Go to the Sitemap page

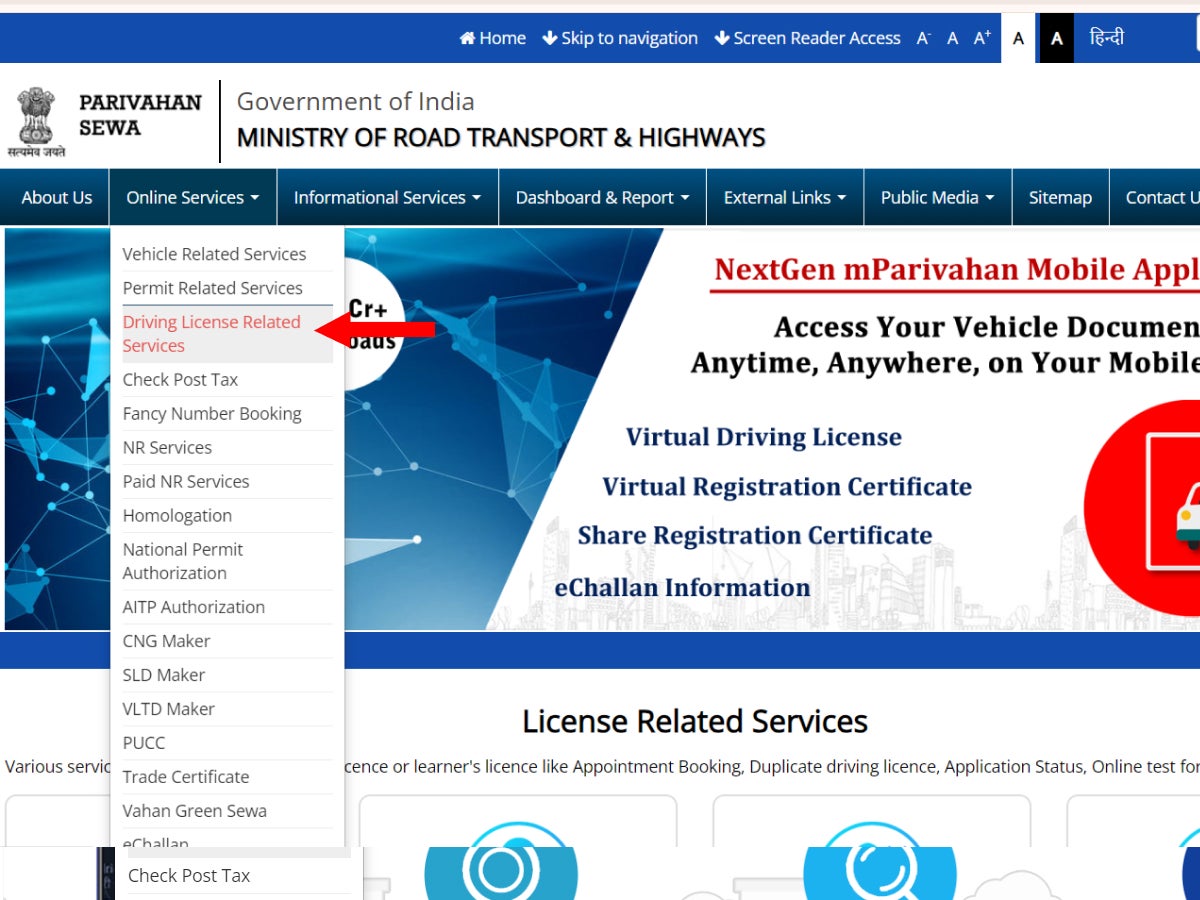pos(1060,197)
